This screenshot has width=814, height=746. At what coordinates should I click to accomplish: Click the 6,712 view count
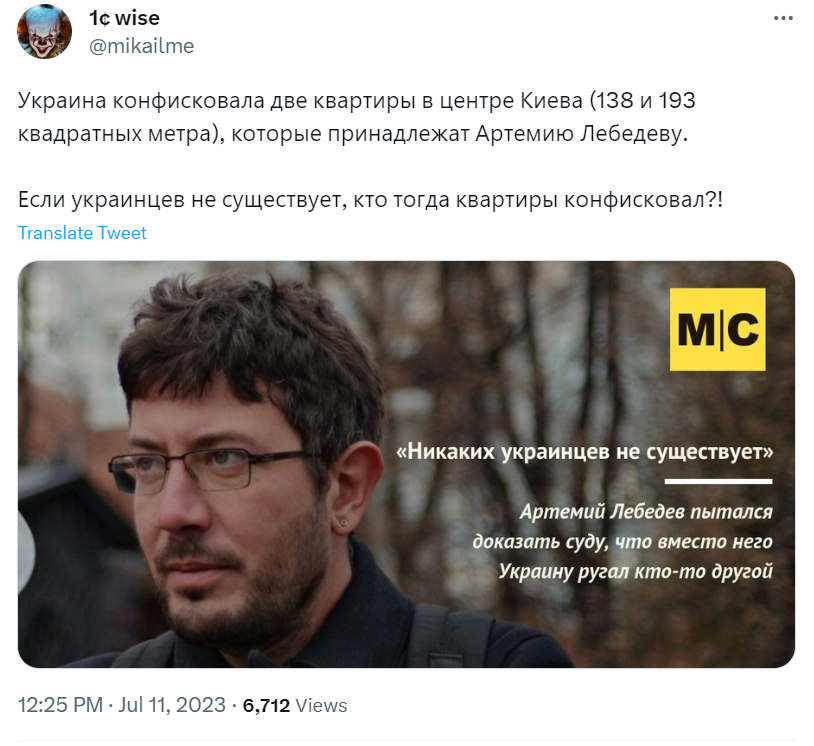click(x=266, y=706)
